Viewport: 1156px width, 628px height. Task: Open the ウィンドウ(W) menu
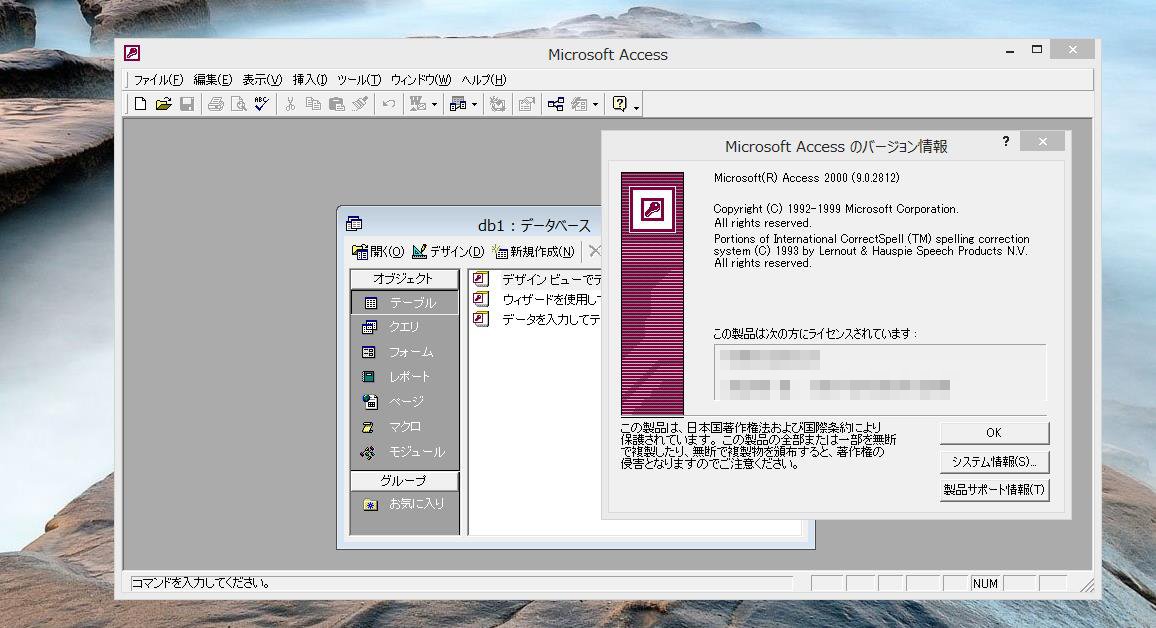point(421,80)
